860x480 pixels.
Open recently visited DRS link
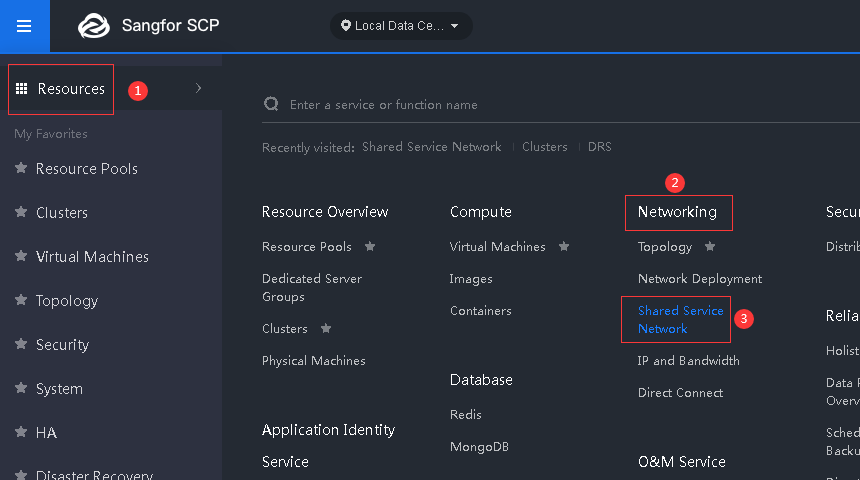coord(599,147)
